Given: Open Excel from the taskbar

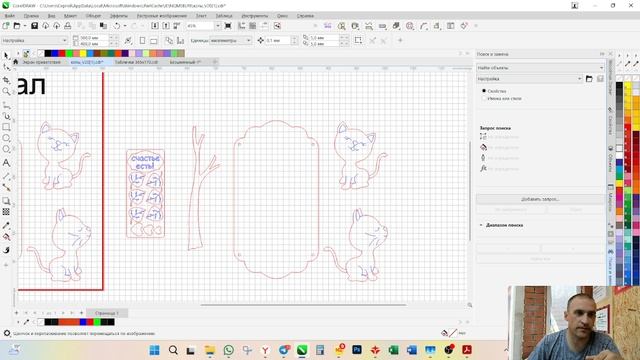Looking at the screenshot, I should click(393, 350).
